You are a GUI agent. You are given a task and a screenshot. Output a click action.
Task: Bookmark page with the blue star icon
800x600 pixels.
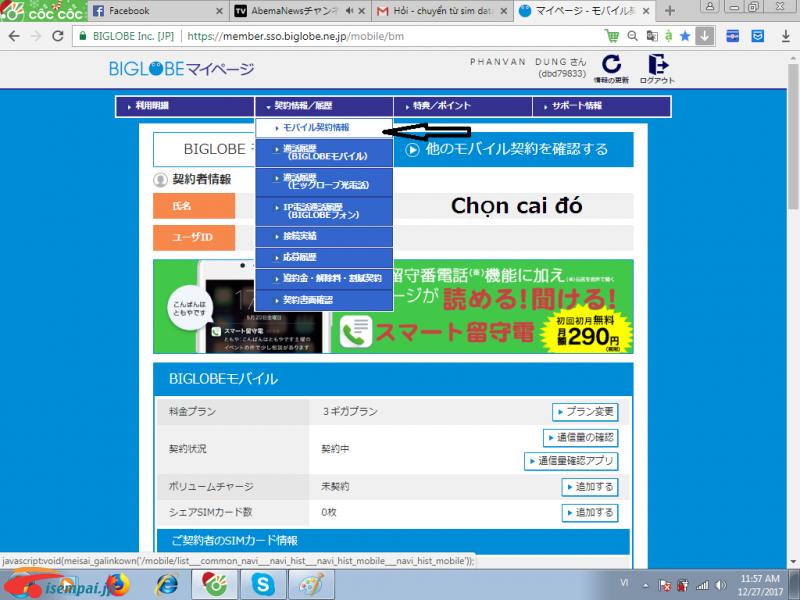click(685, 36)
